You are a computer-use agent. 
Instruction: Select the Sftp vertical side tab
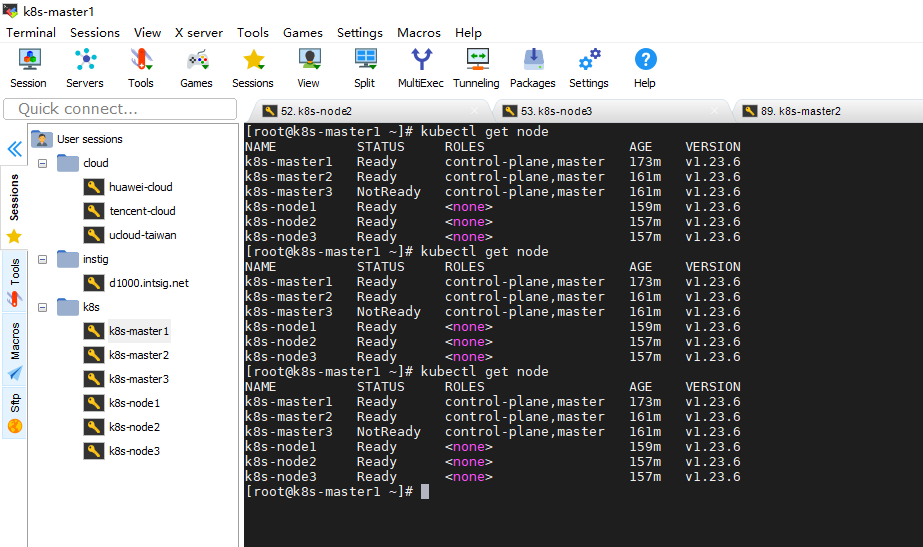pyautogui.click(x=14, y=412)
